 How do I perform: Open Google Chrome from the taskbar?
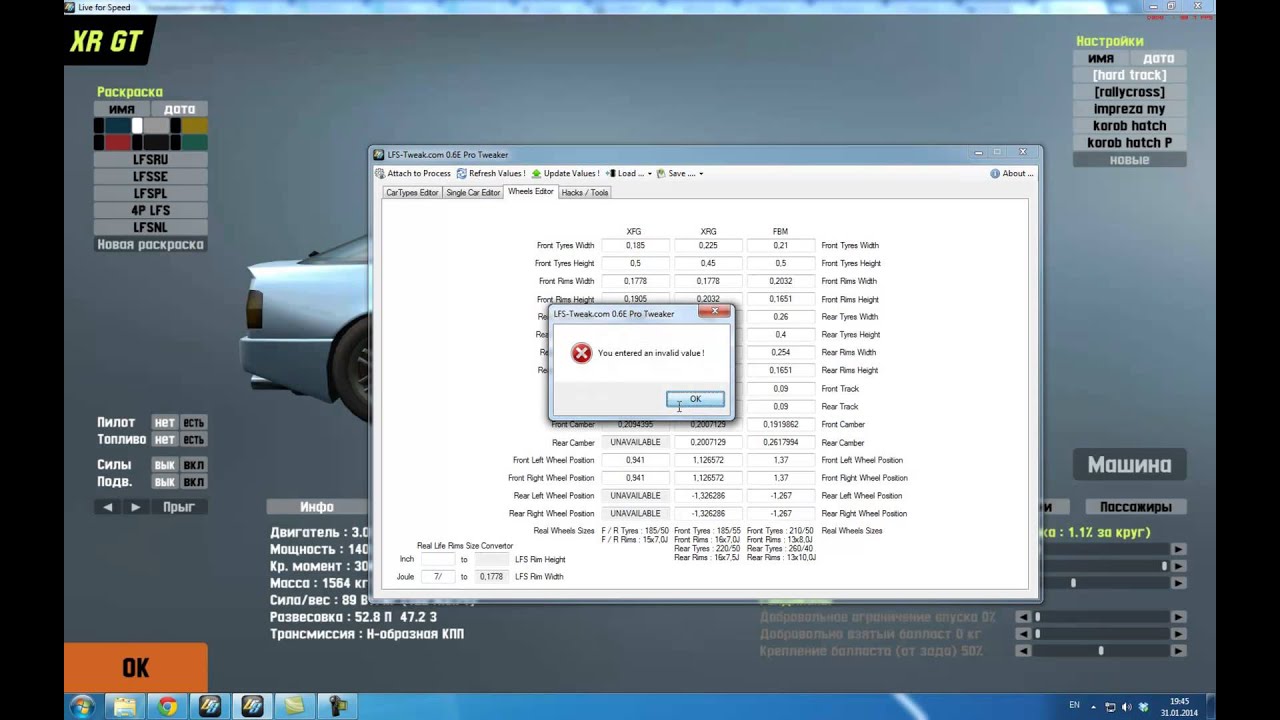[x=168, y=706]
